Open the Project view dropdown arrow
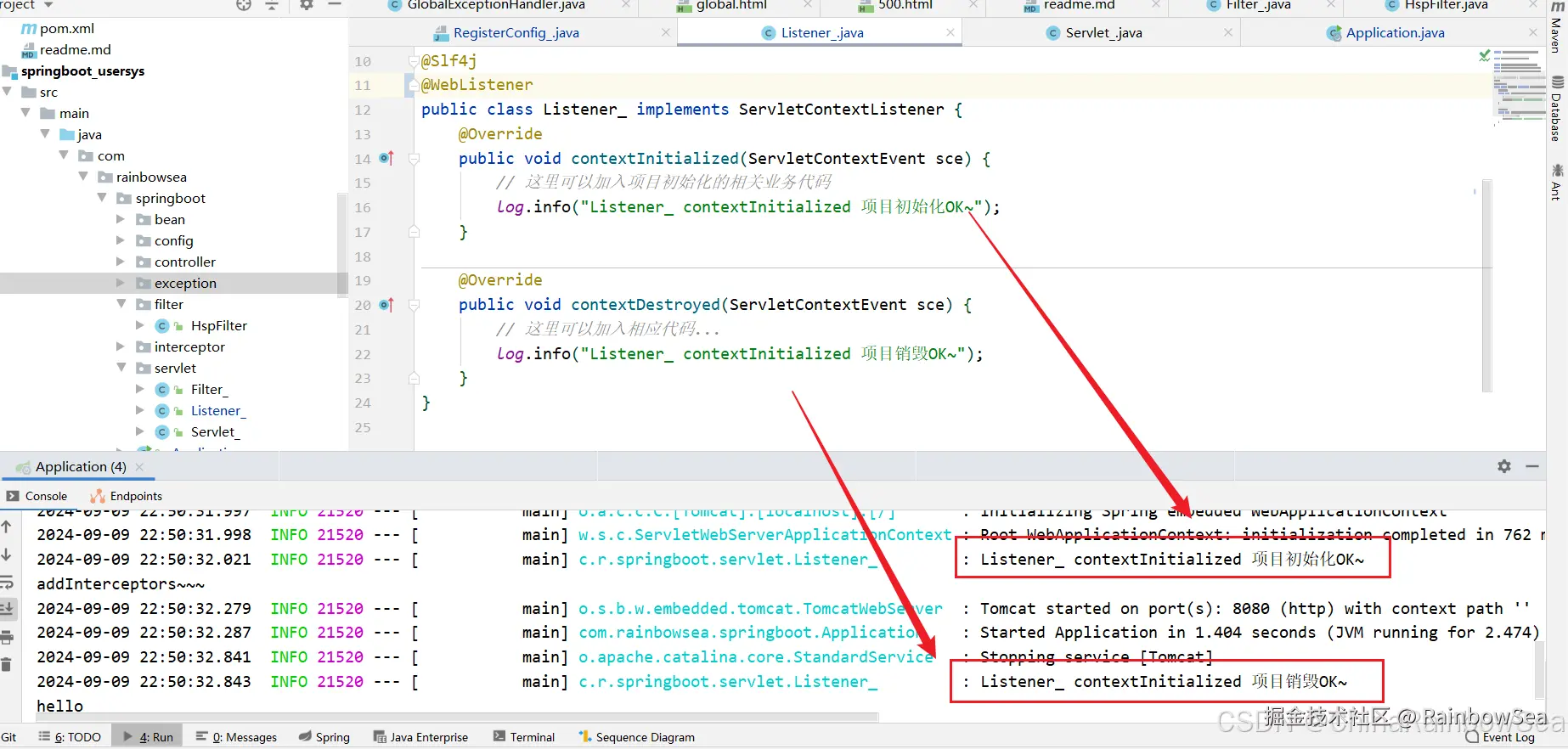The image size is (1568, 749). click(x=48, y=5)
